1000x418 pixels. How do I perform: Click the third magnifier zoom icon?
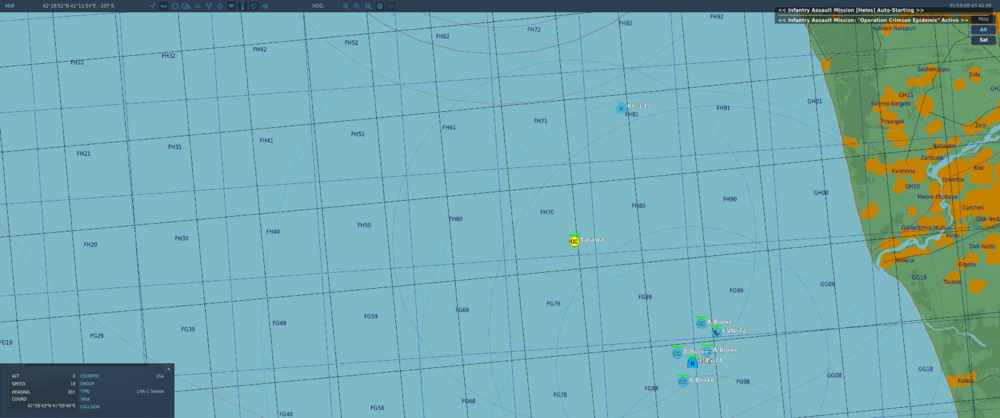coord(368,6)
